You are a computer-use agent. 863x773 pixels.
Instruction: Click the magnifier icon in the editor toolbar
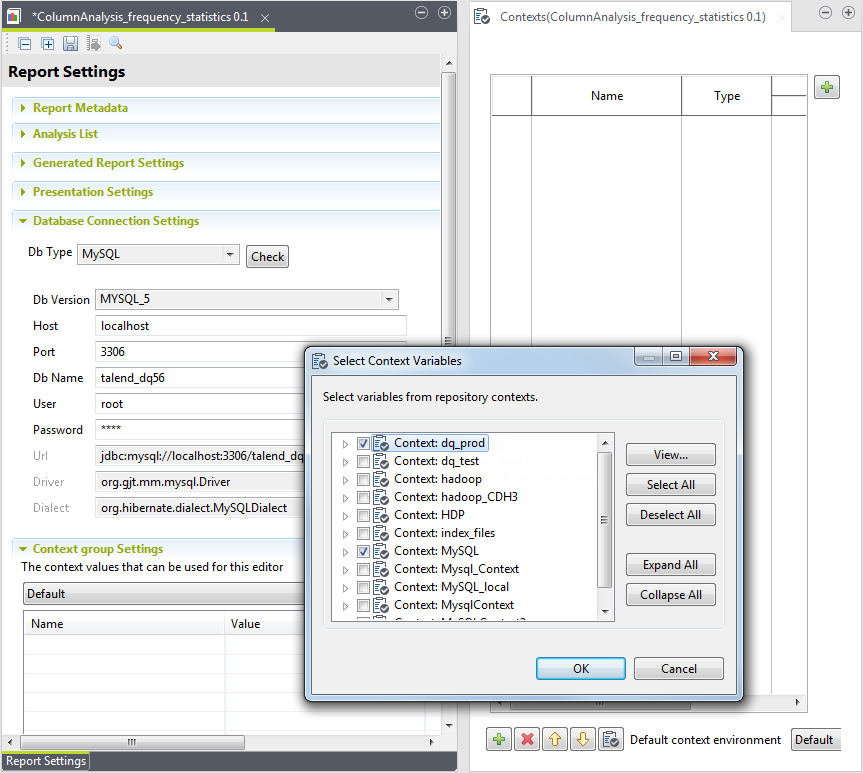115,44
